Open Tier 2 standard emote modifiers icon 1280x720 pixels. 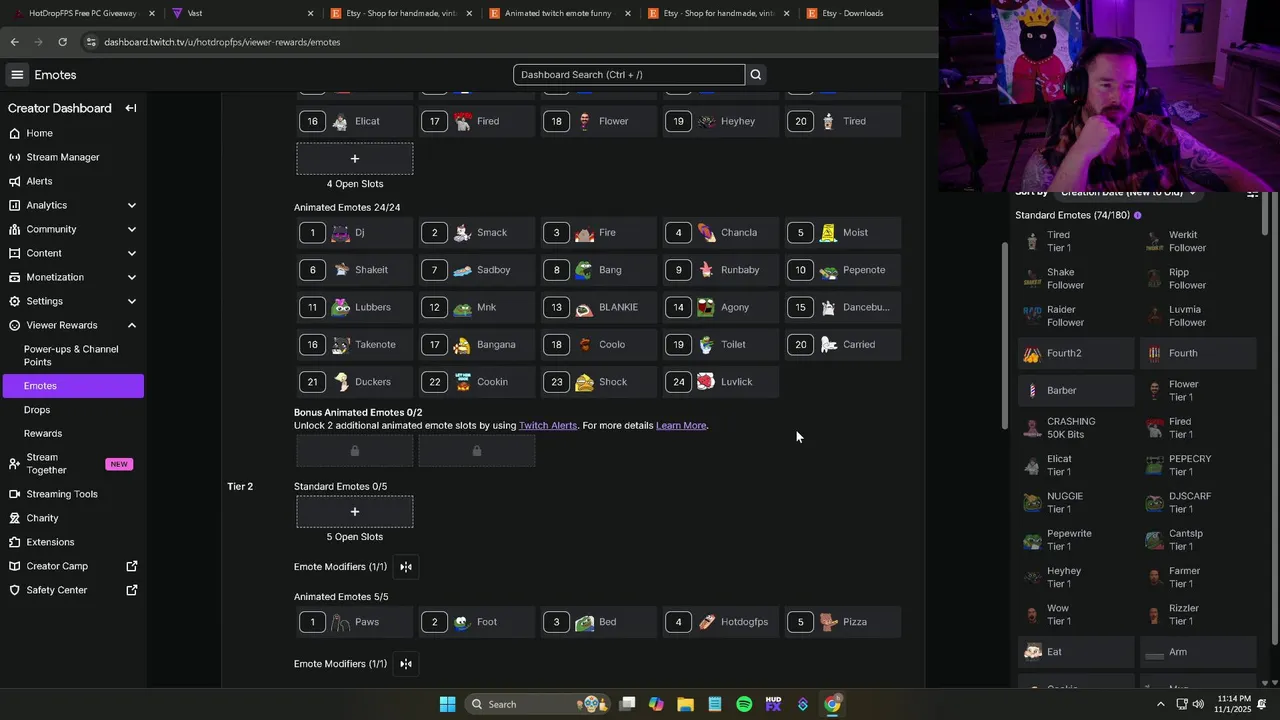pos(406,567)
